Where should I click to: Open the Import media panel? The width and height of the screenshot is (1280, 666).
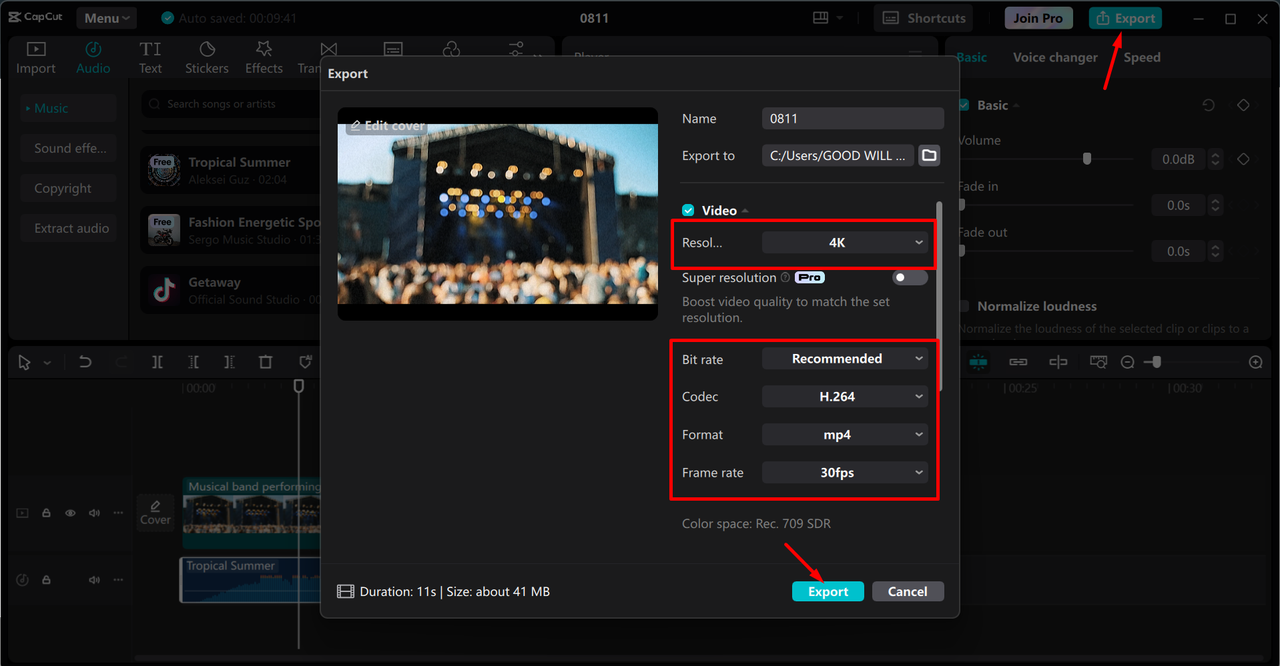point(36,58)
